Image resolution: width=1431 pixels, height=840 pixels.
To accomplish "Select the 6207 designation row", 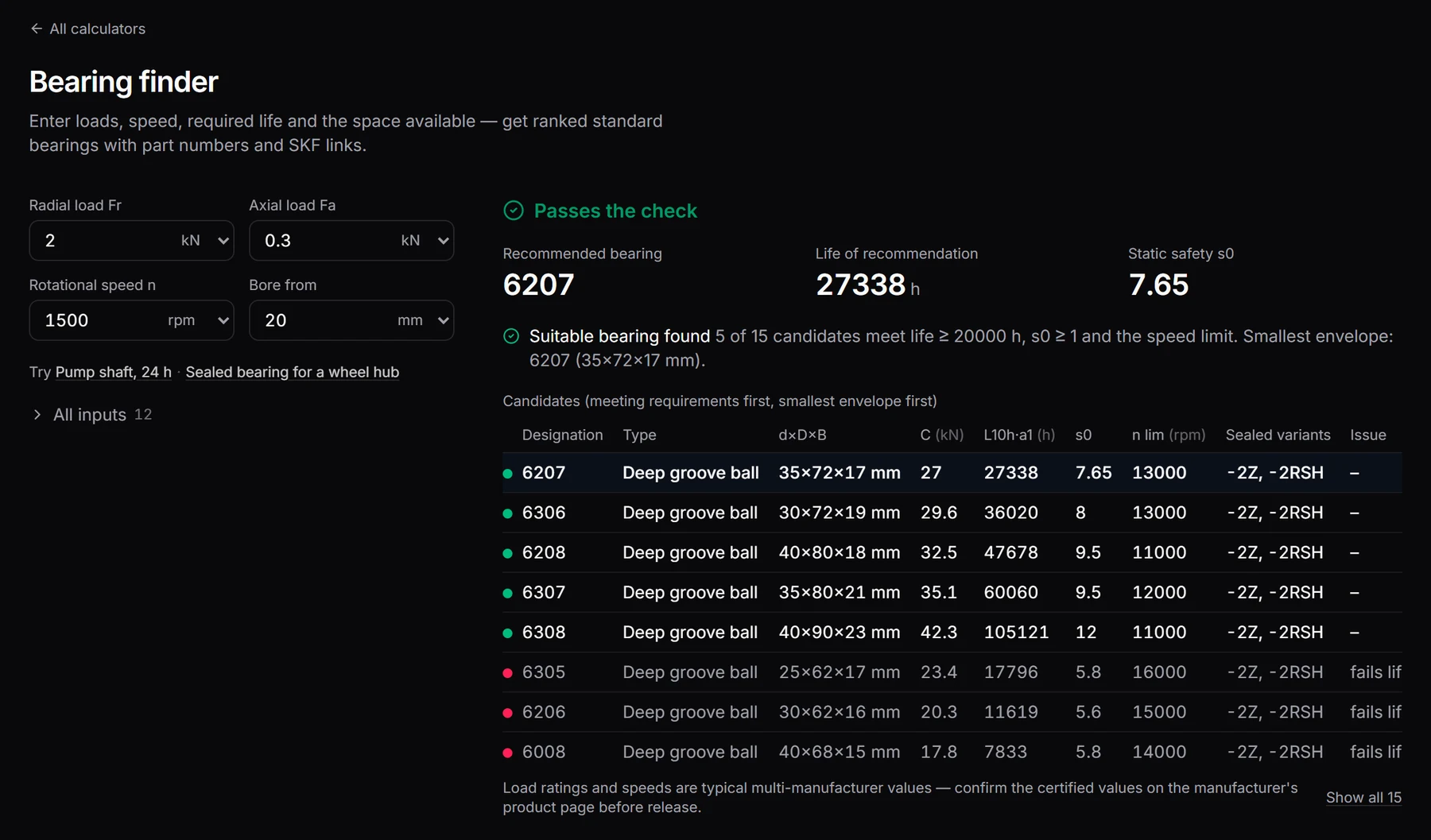I will (952, 473).
